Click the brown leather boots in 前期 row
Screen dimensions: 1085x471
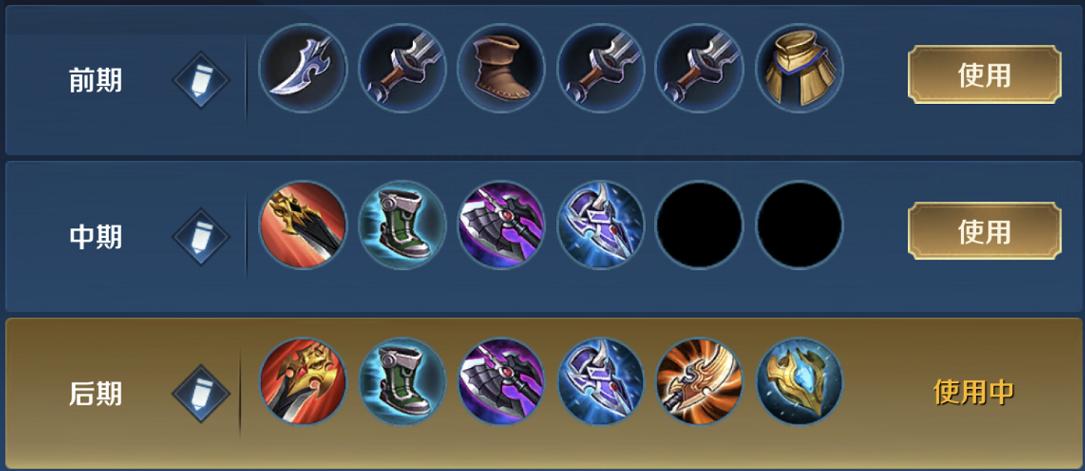501,68
